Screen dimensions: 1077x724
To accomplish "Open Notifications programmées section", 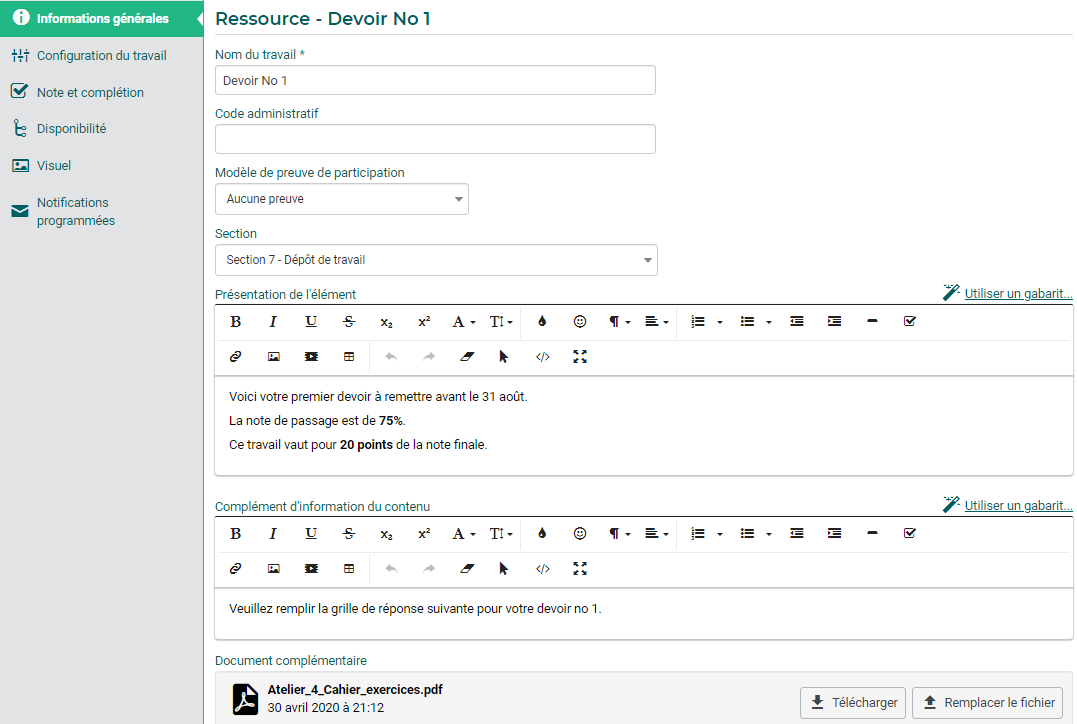I will point(76,212).
